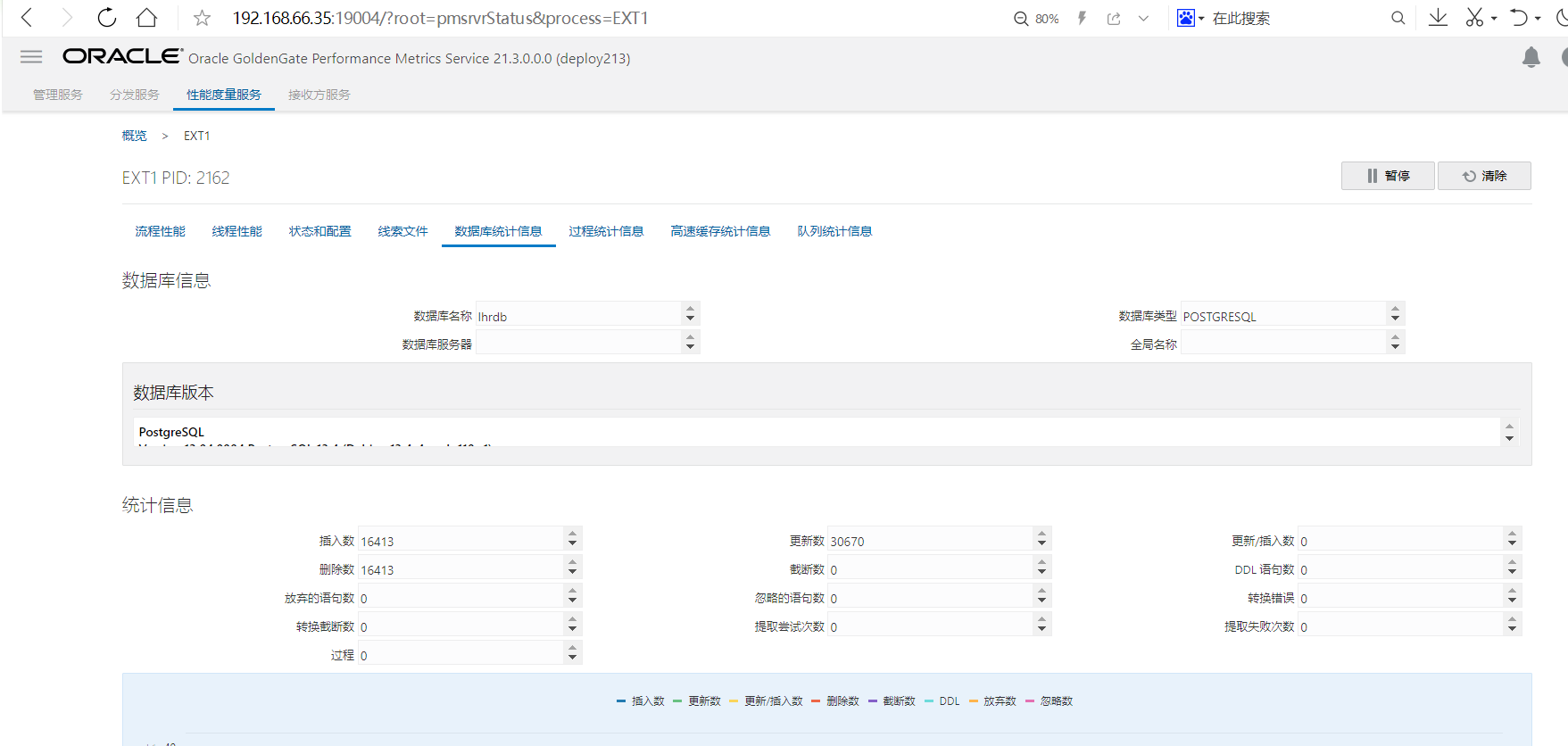Click the DDL 语句数 field stepper arrows
Image resolution: width=1568 pixels, height=746 pixels.
tap(1512, 567)
